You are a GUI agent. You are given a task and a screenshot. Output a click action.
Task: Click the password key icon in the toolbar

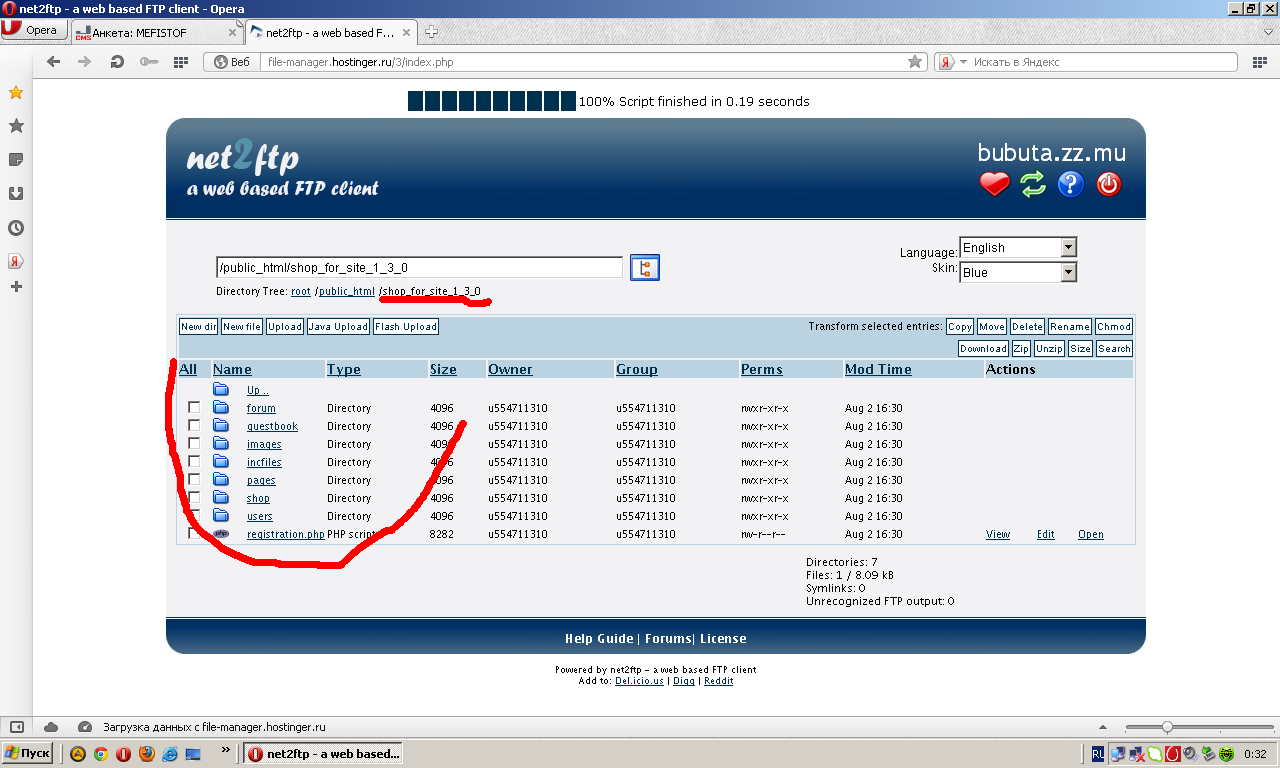point(149,62)
